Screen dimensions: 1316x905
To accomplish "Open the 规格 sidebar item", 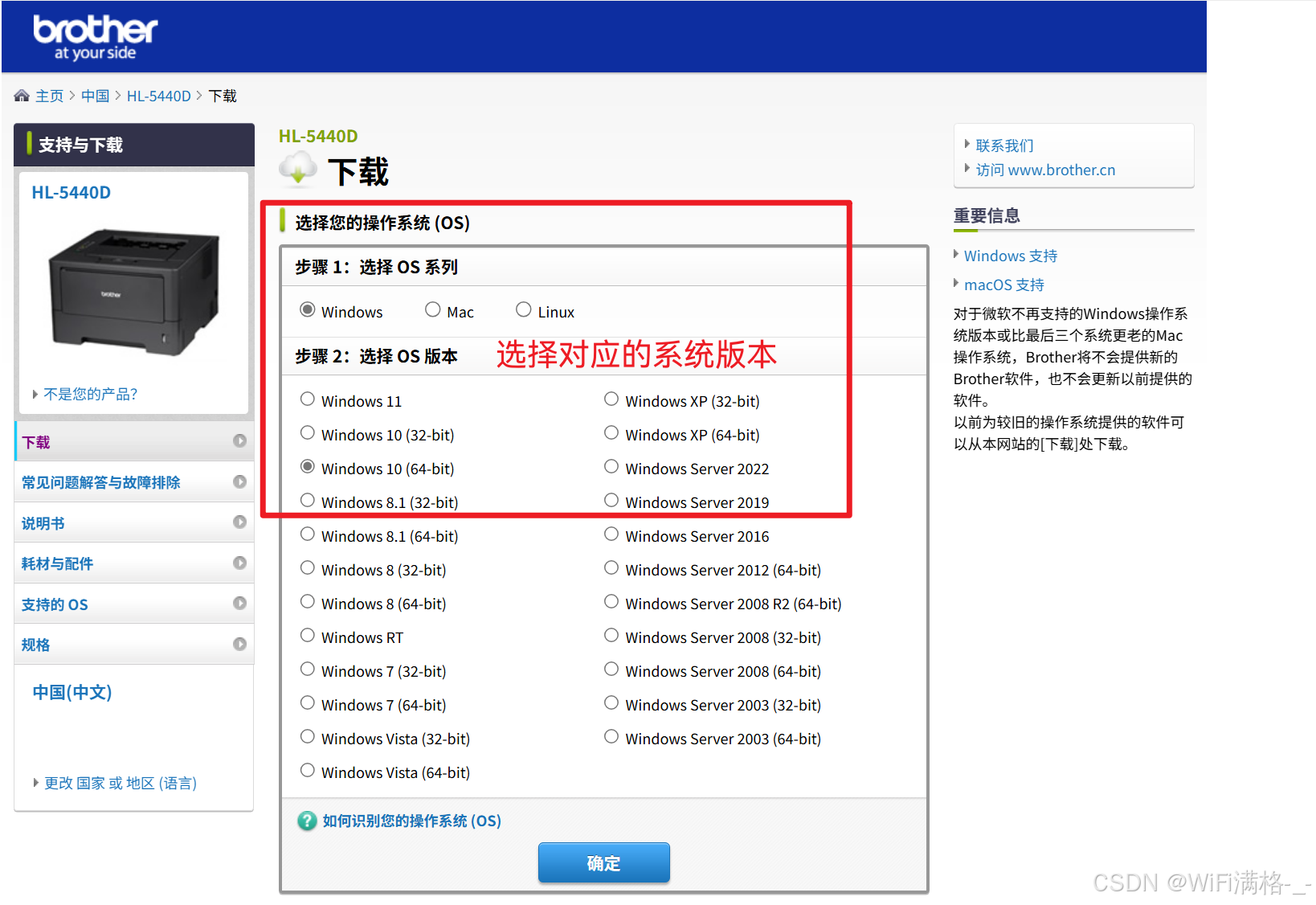I will click(134, 645).
